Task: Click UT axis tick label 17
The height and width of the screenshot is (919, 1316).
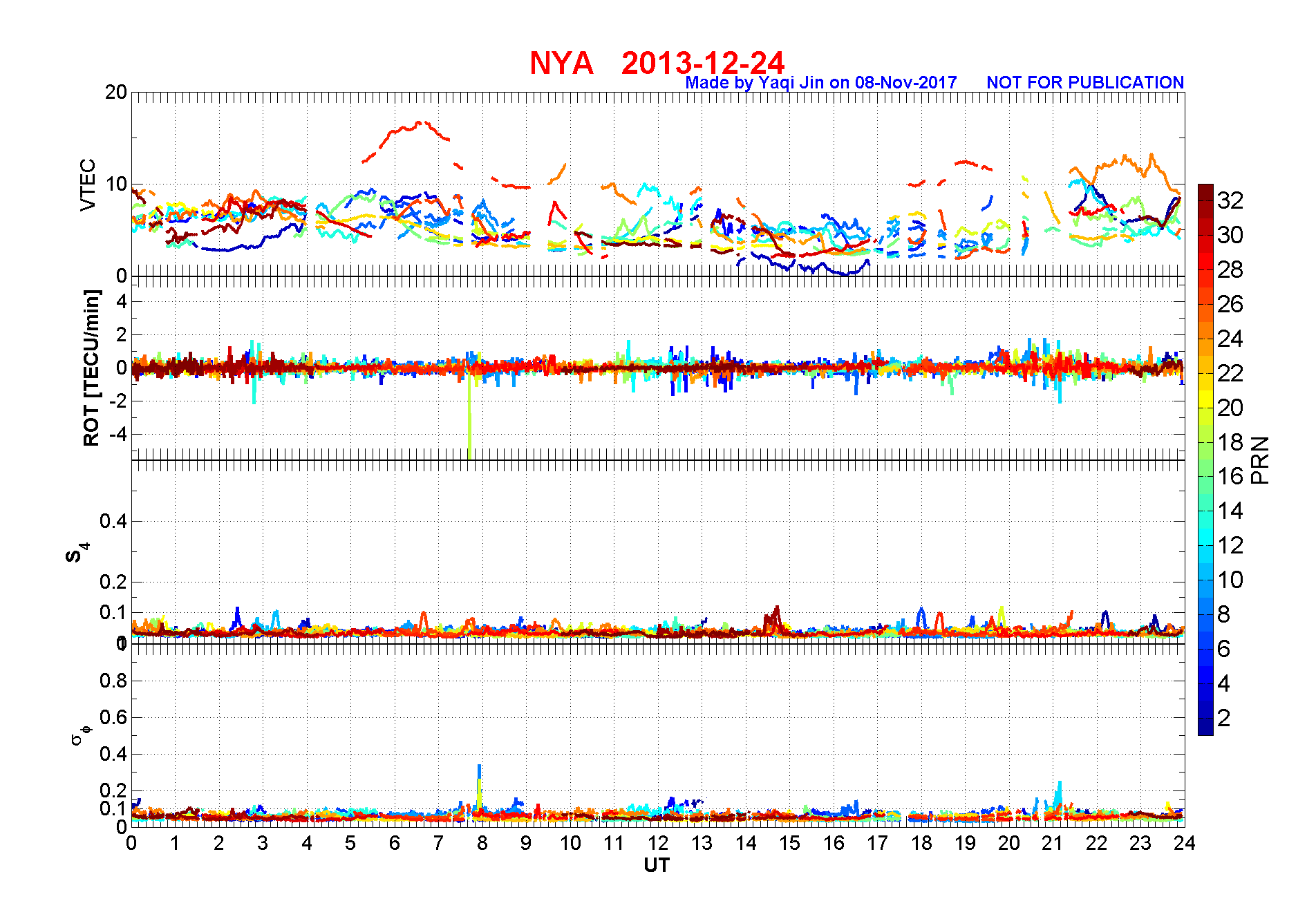Action: pos(877,843)
